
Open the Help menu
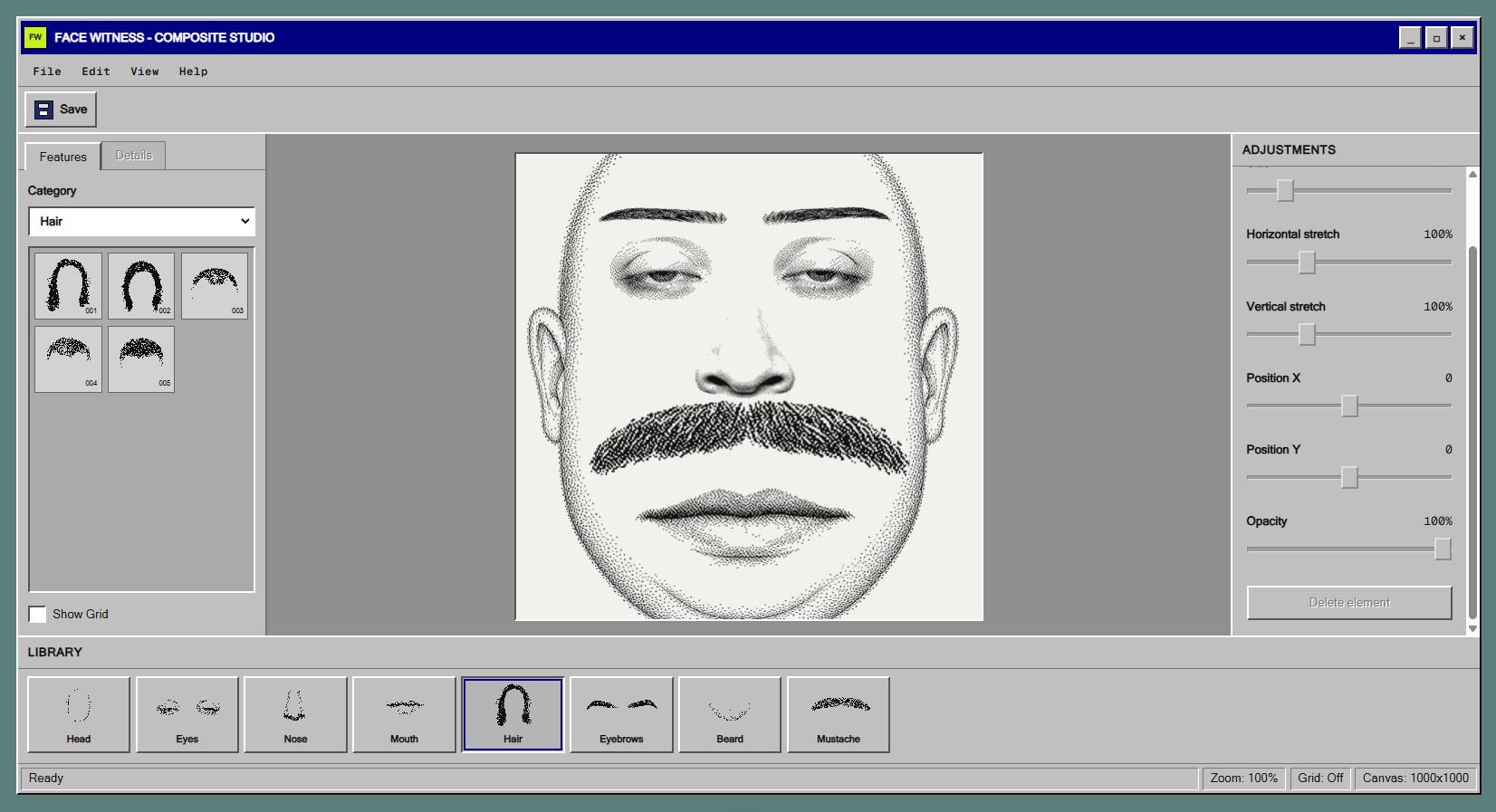pos(193,72)
